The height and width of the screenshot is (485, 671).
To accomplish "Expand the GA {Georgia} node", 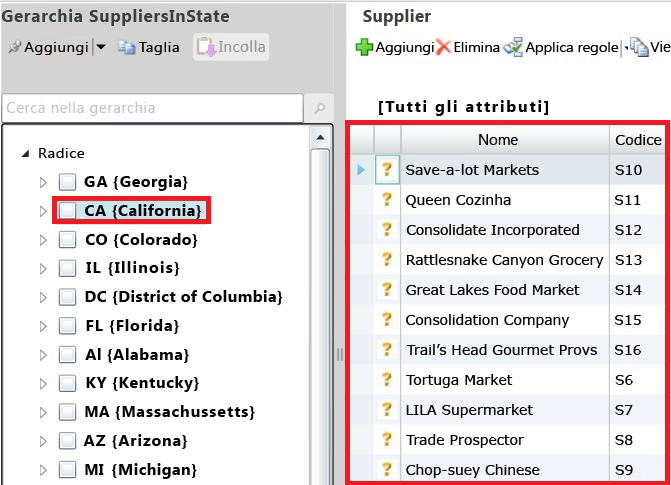I will (x=43, y=182).
